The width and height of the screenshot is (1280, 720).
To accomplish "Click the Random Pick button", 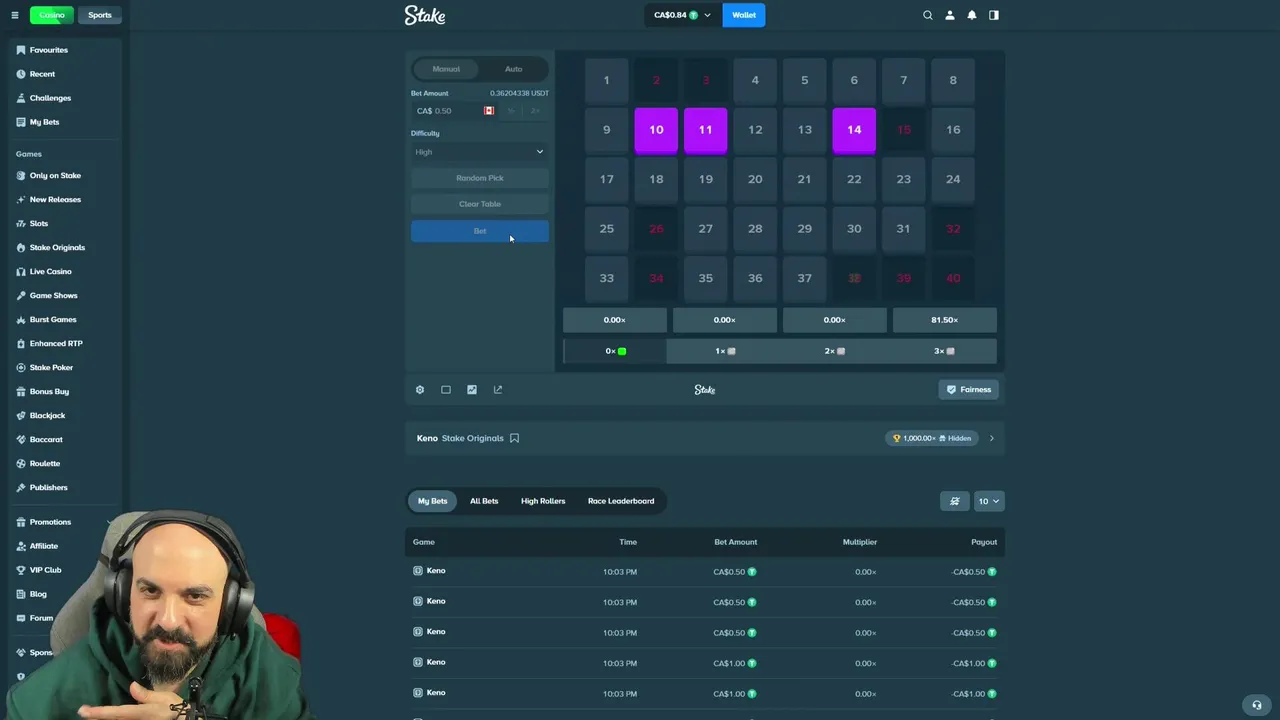I will click(x=480, y=178).
